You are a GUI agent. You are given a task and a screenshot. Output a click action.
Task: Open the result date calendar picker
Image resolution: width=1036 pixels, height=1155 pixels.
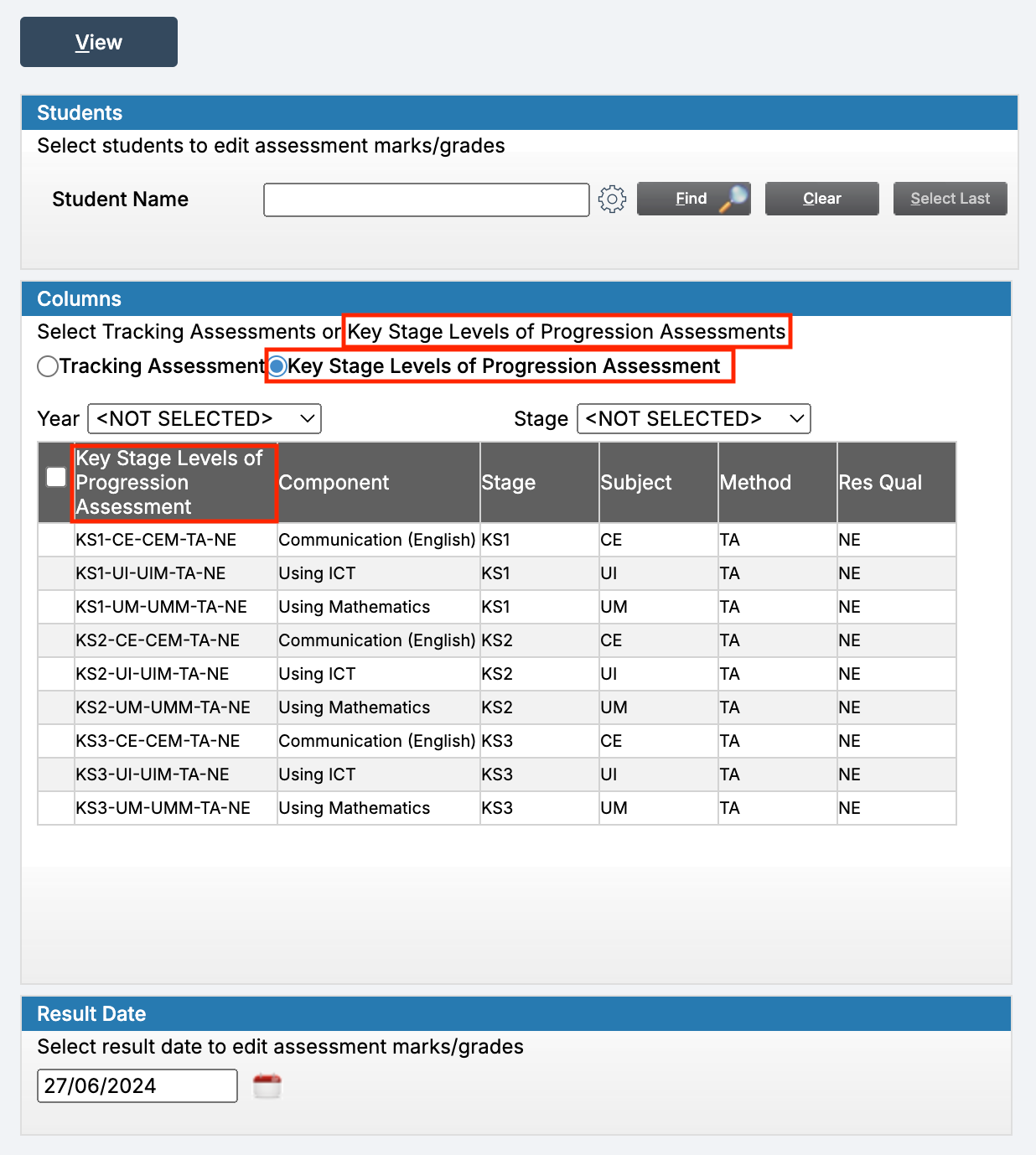[x=267, y=1085]
